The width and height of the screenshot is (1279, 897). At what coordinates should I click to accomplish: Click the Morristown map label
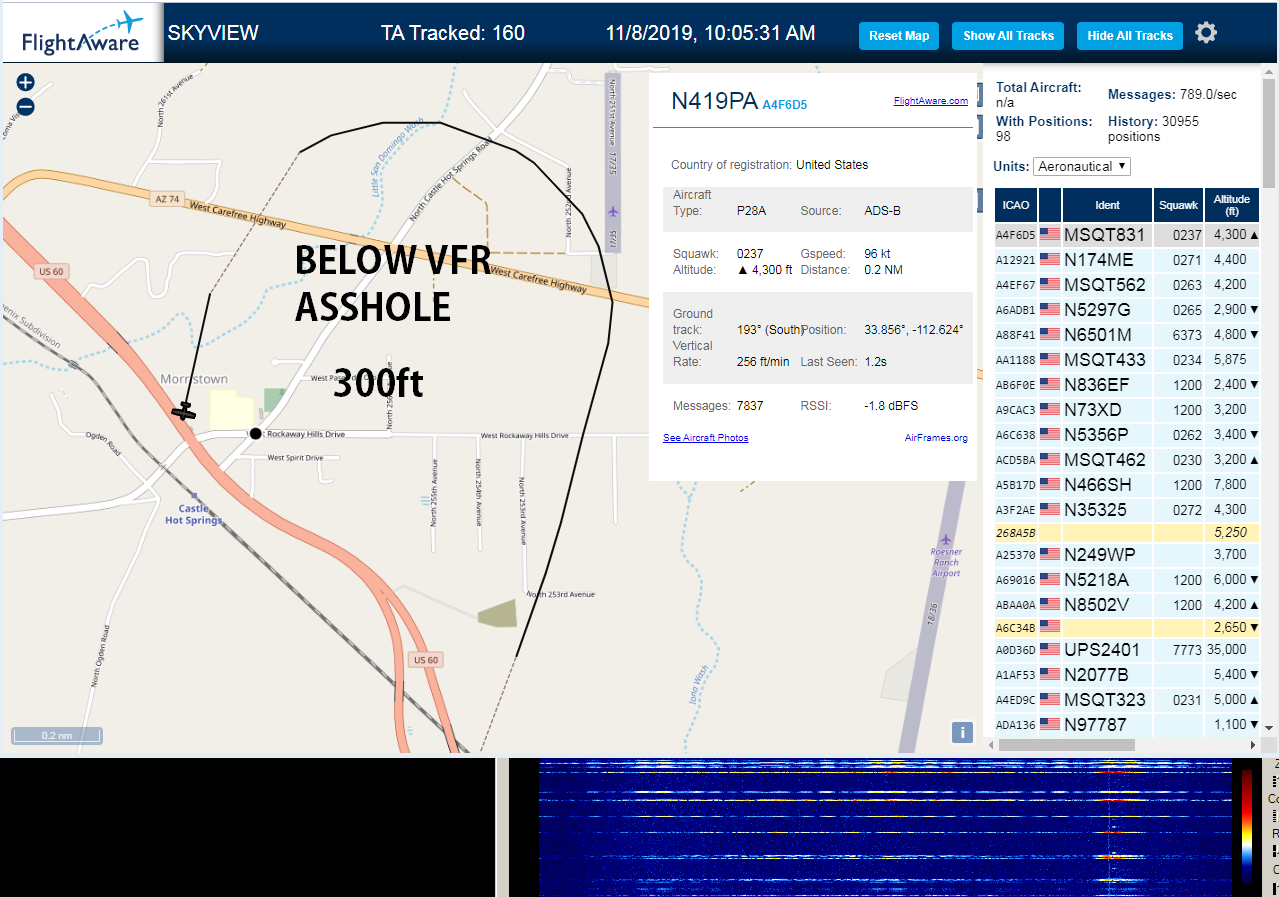click(x=194, y=379)
